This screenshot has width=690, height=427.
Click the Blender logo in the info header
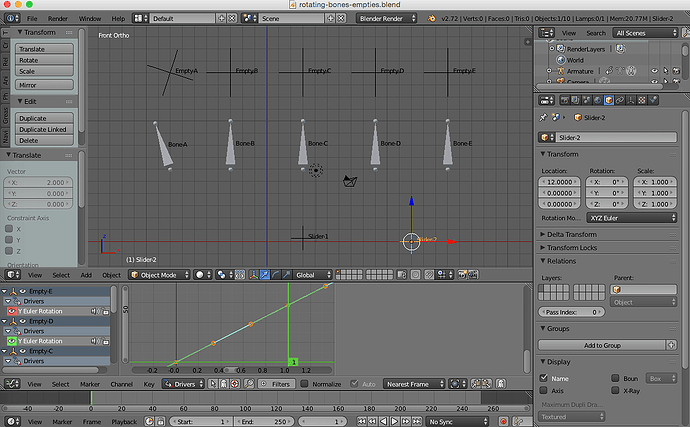tap(432, 18)
